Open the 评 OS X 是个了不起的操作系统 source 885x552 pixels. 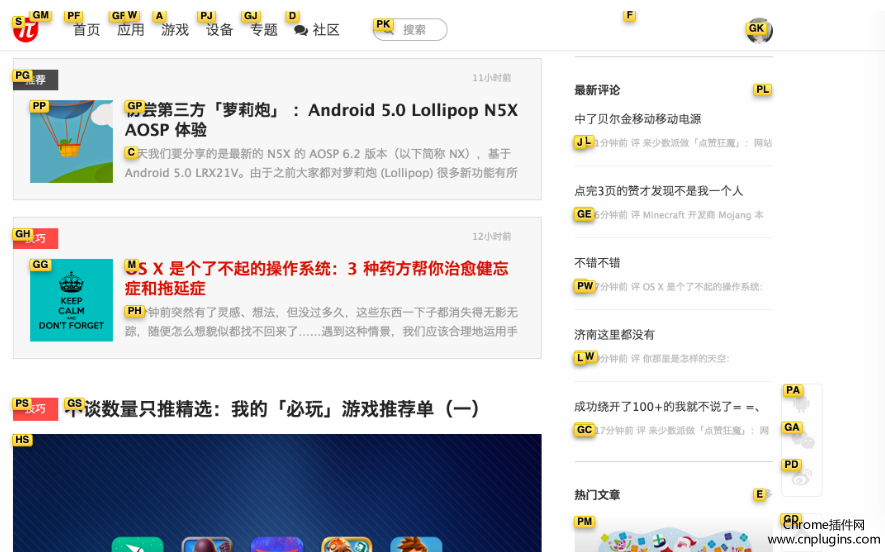pos(669,287)
